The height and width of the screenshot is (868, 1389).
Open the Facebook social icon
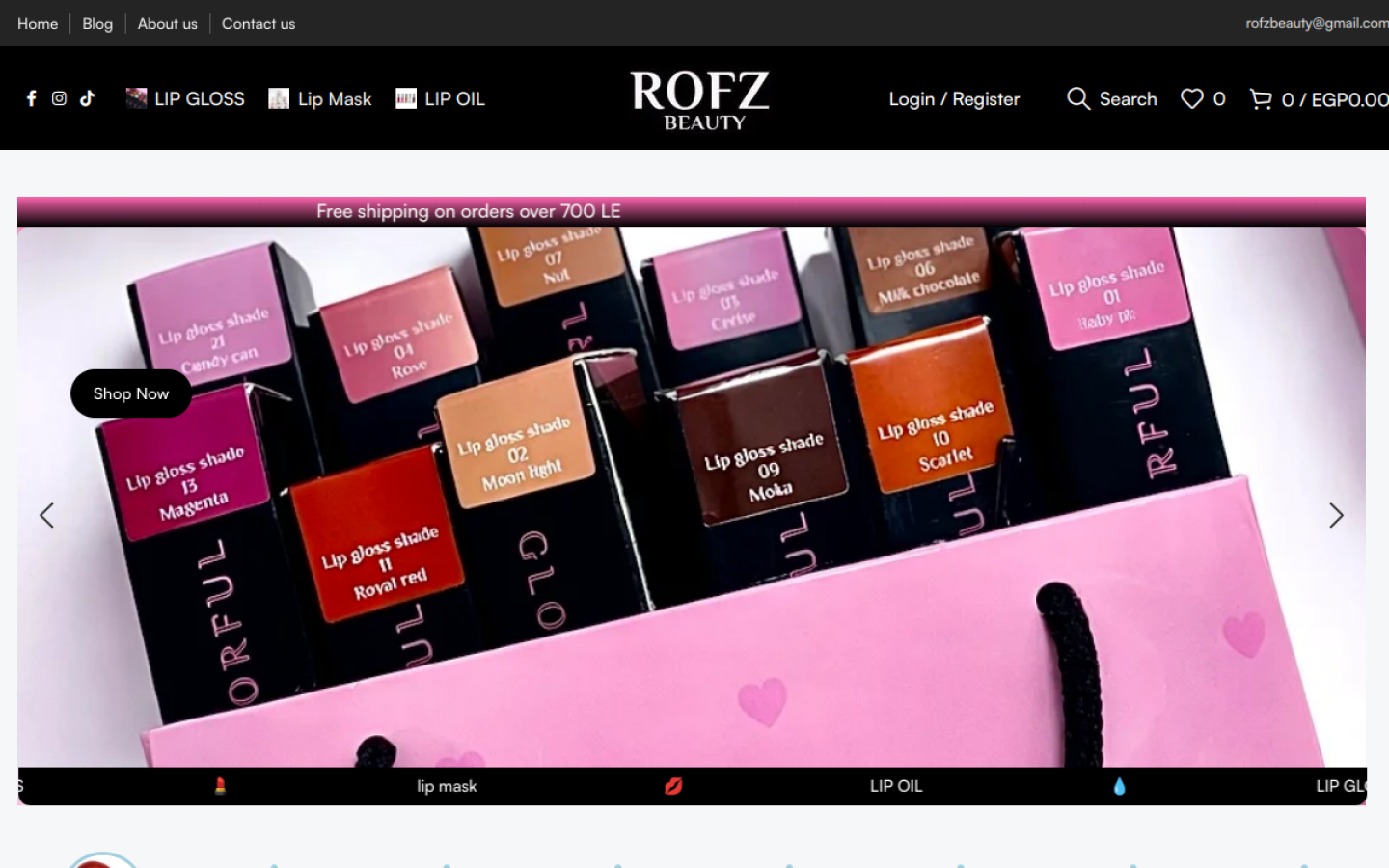[31, 98]
